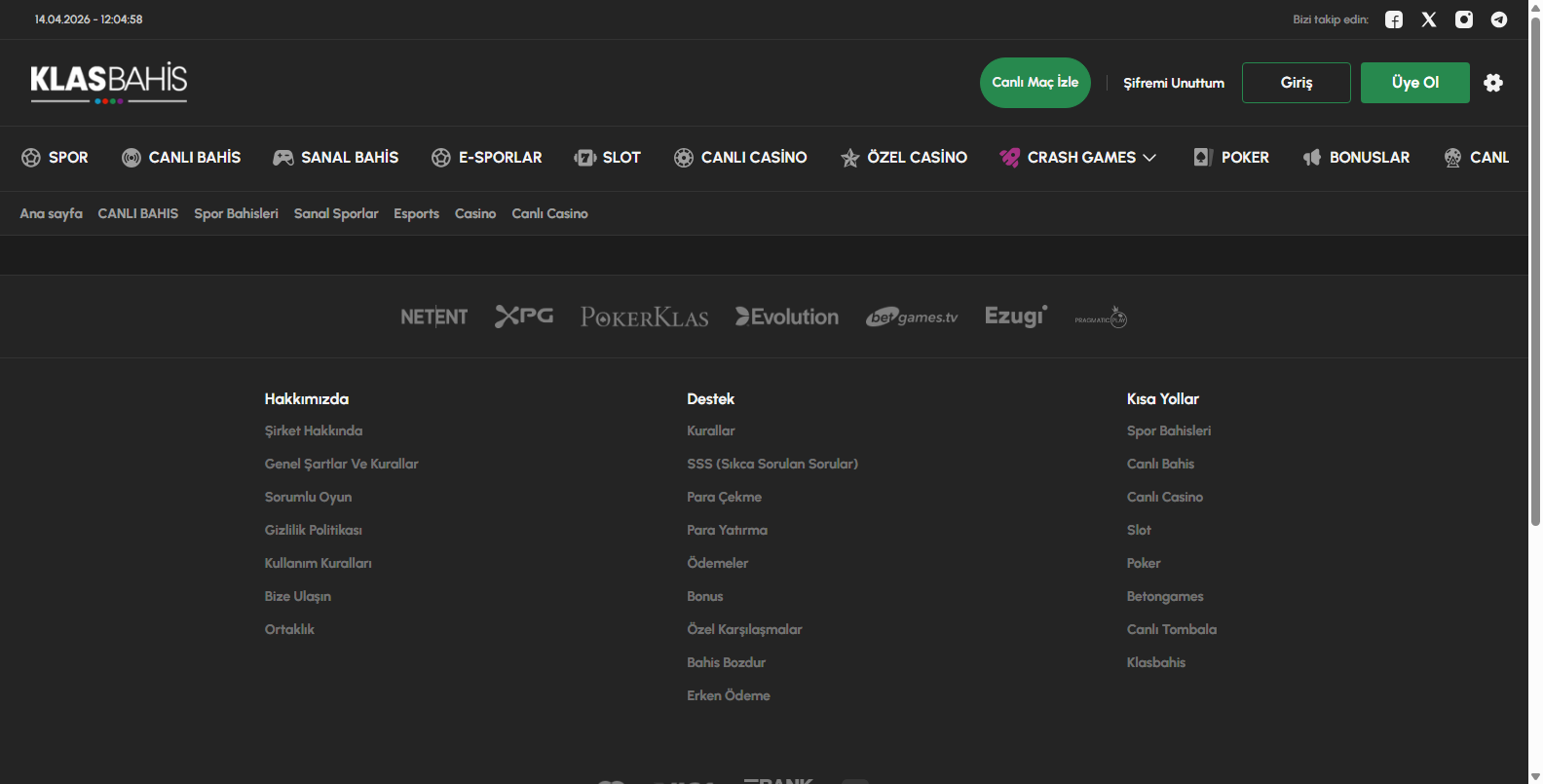
Task: Click the KLASBAHIS logo
Action: [109, 83]
